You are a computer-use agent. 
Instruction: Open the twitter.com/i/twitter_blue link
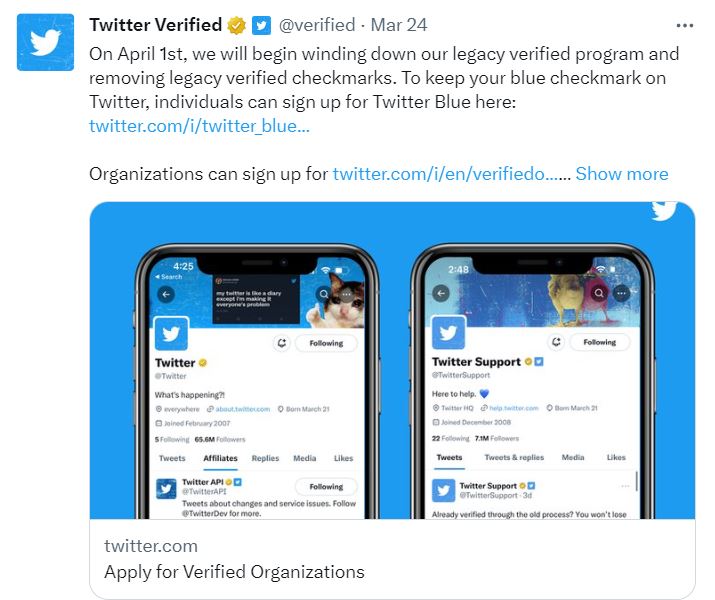[199, 126]
